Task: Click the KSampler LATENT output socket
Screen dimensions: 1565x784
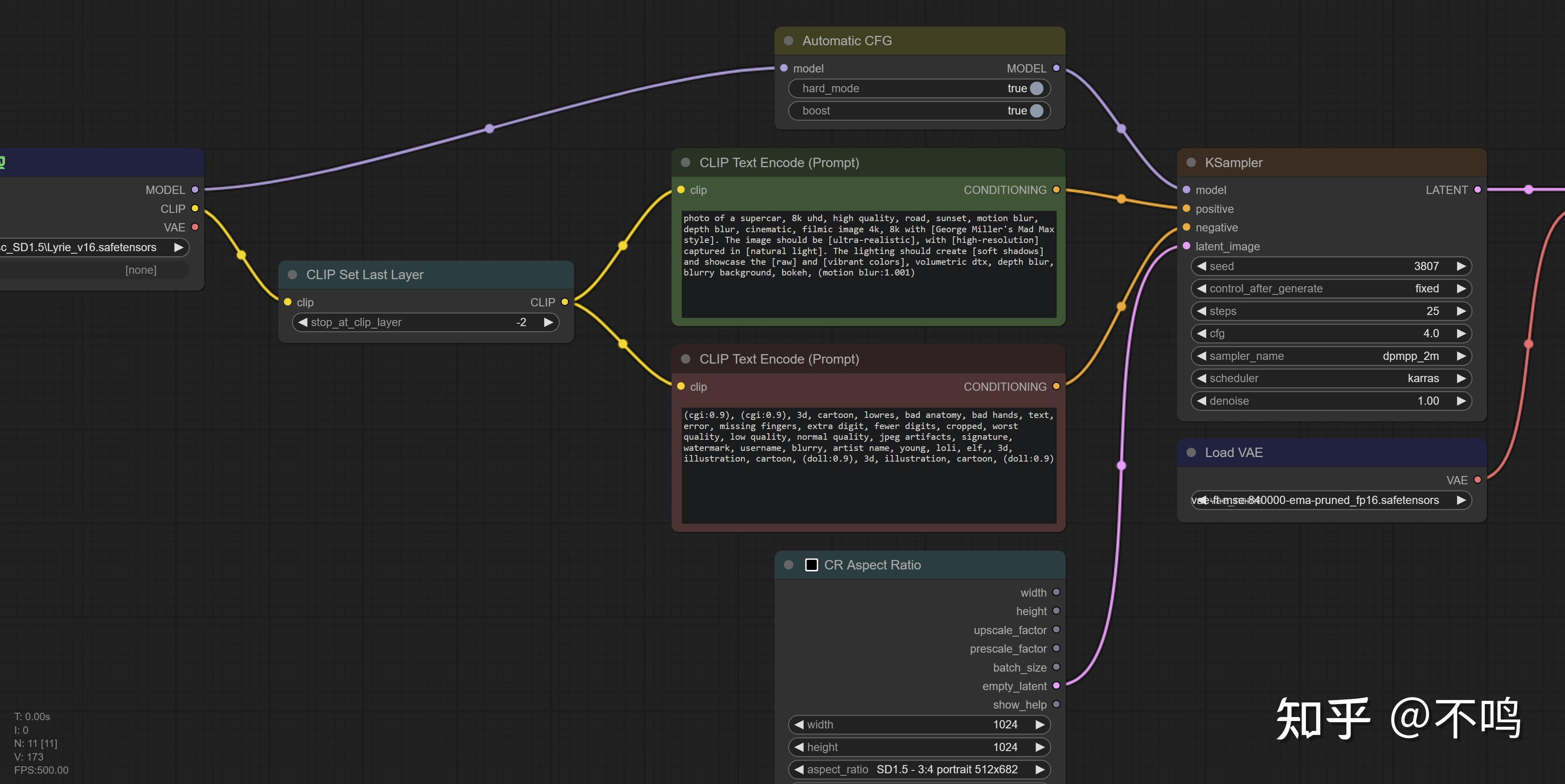Action: coord(1478,189)
